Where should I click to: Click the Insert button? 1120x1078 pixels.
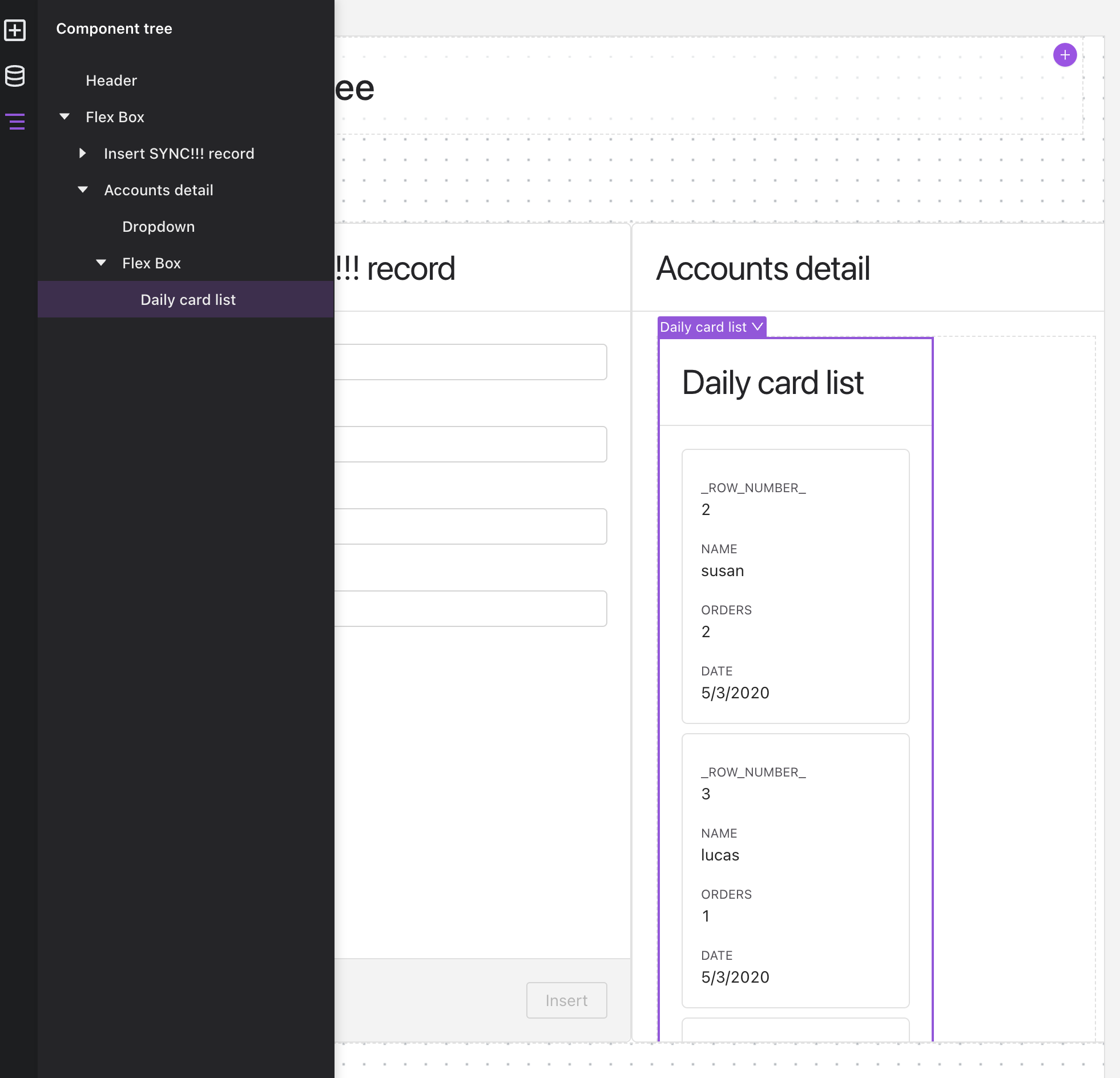pyautogui.click(x=566, y=1000)
